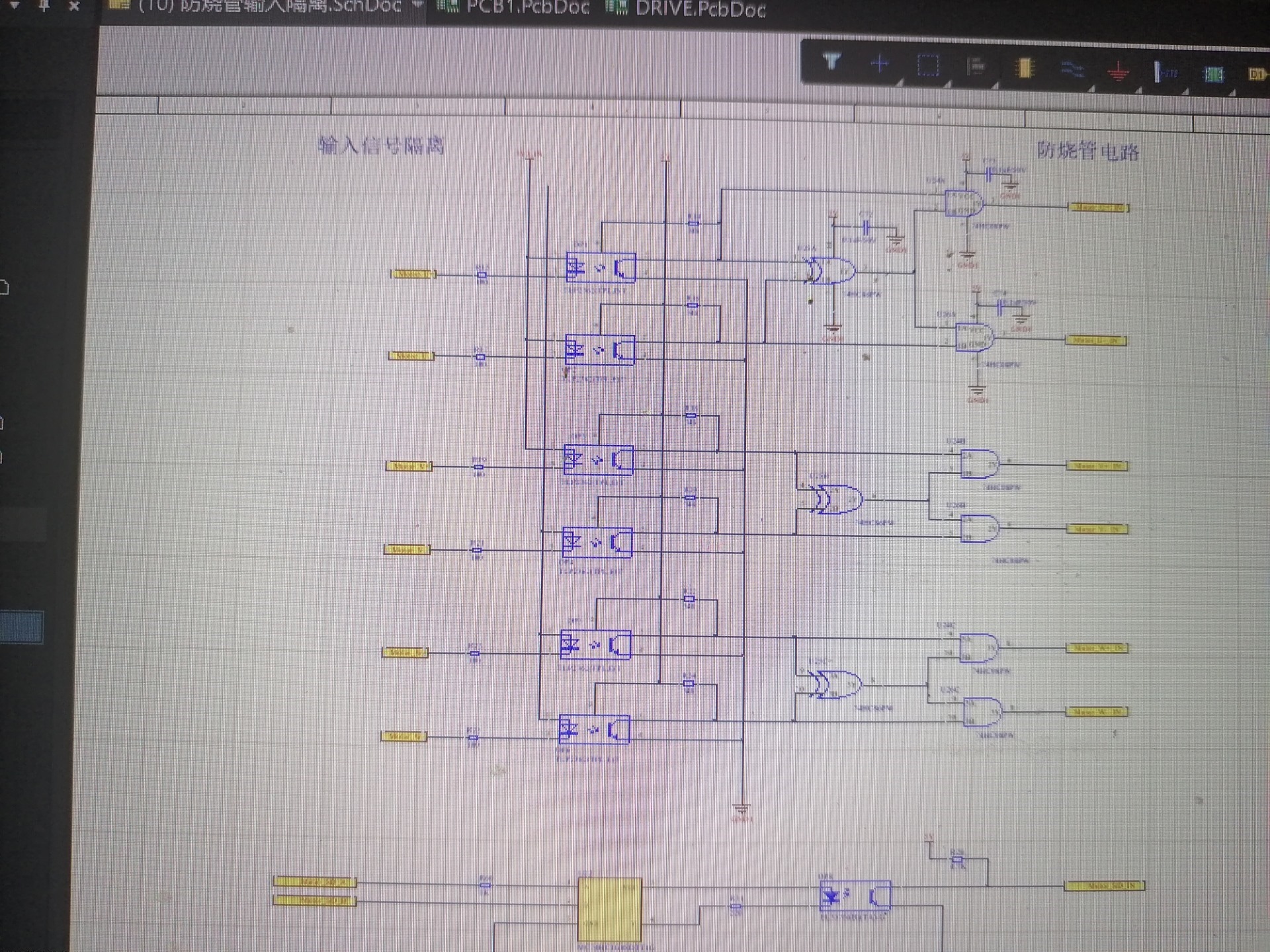Select the U24C AND gate symbol
This screenshot has width=1270, height=952.
coord(979,647)
